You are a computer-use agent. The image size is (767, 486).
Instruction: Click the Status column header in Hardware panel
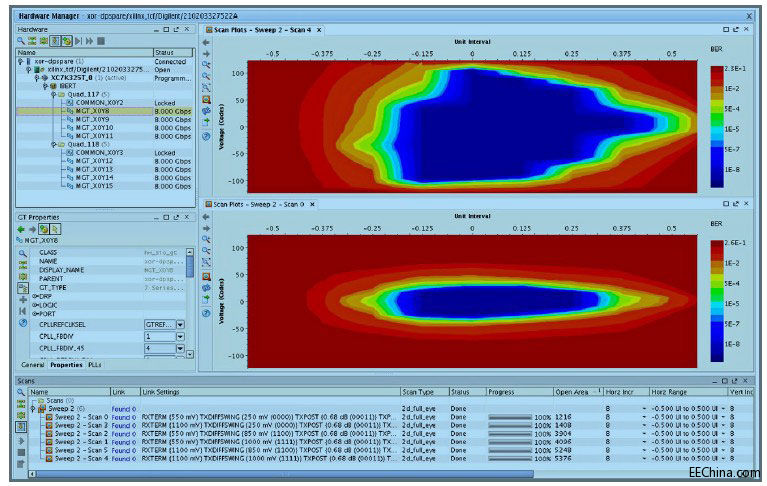pyautogui.click(x=173, y=52)
